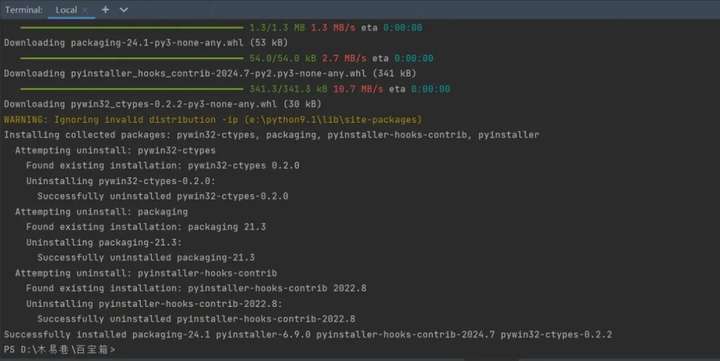720x361 pixels.
Task: Click 'Downloading pyinstaller_hooks_contrib-2024.7' line
Action: pyautogui.click(x=210, y=73)
